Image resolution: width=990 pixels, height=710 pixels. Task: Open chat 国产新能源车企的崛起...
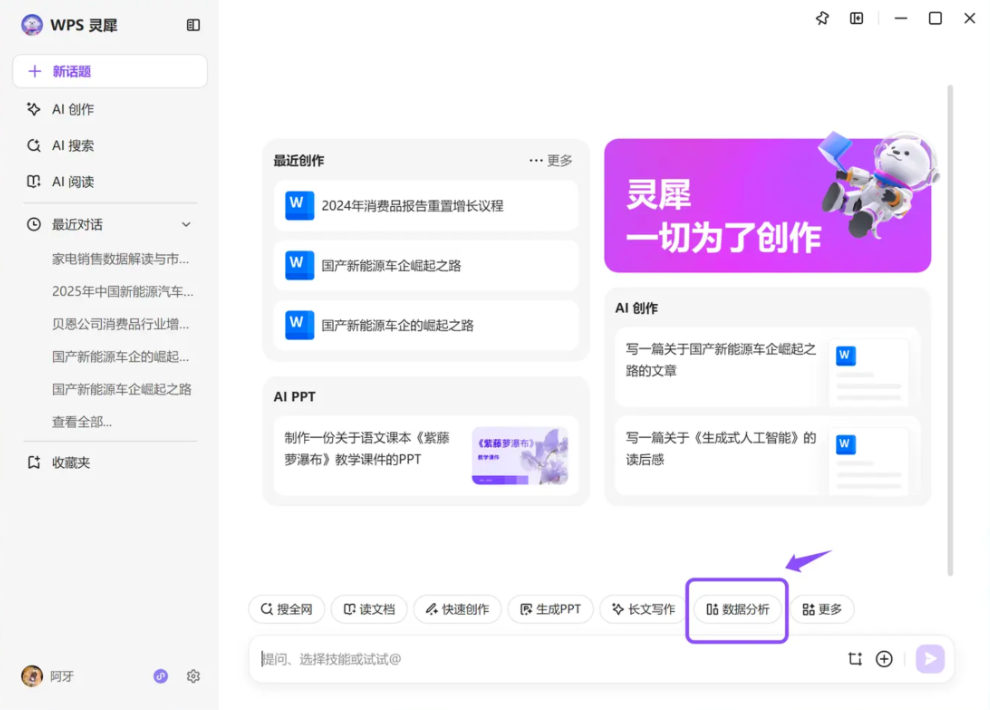point(121,357)
